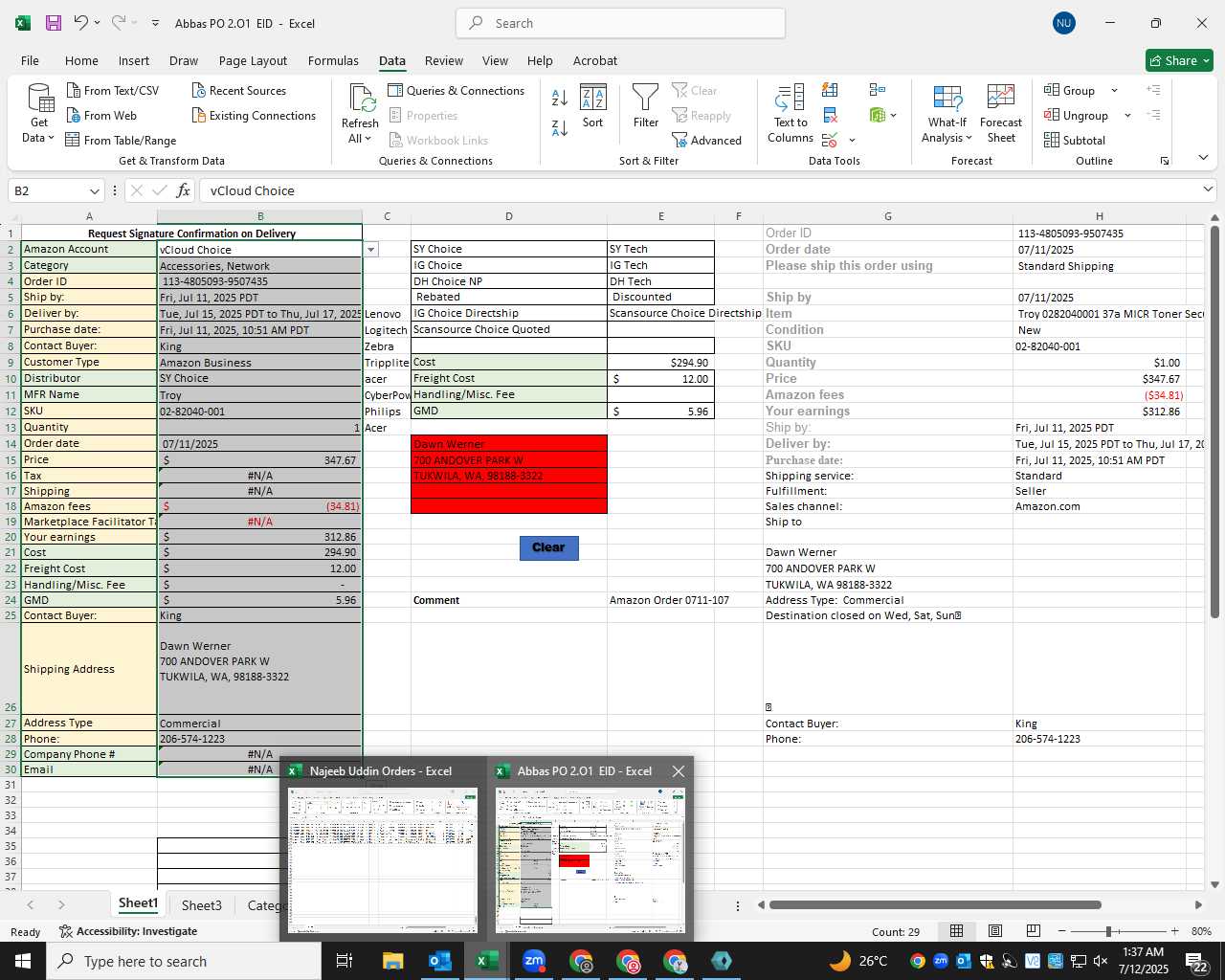
Task: Click the NU account avatar
Action: [x=1063, y=23]
